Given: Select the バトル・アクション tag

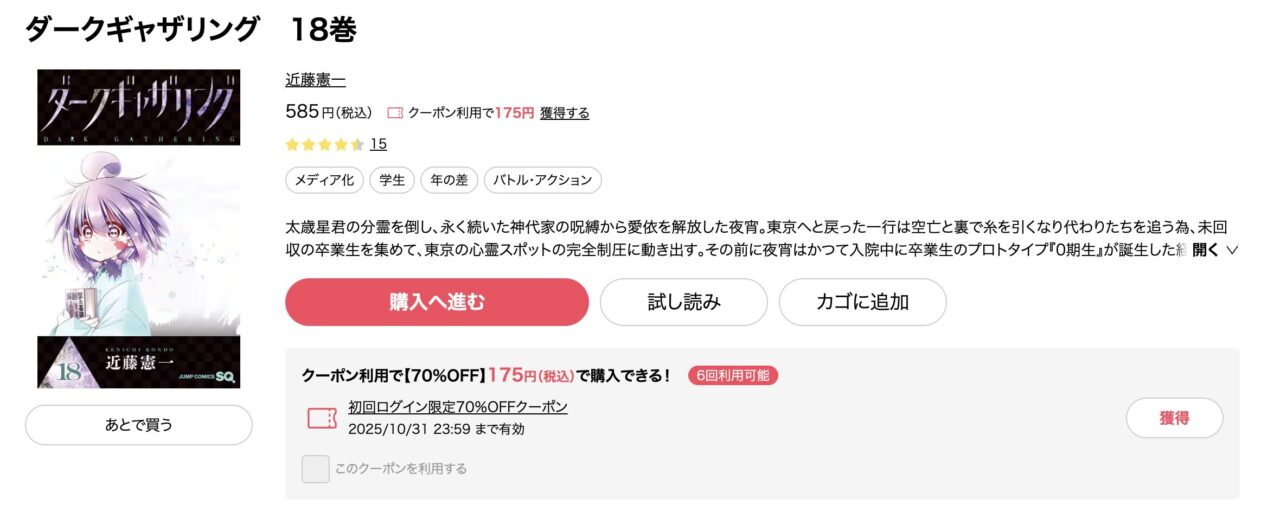Looking at the screenshot, I should click(543, 180).
